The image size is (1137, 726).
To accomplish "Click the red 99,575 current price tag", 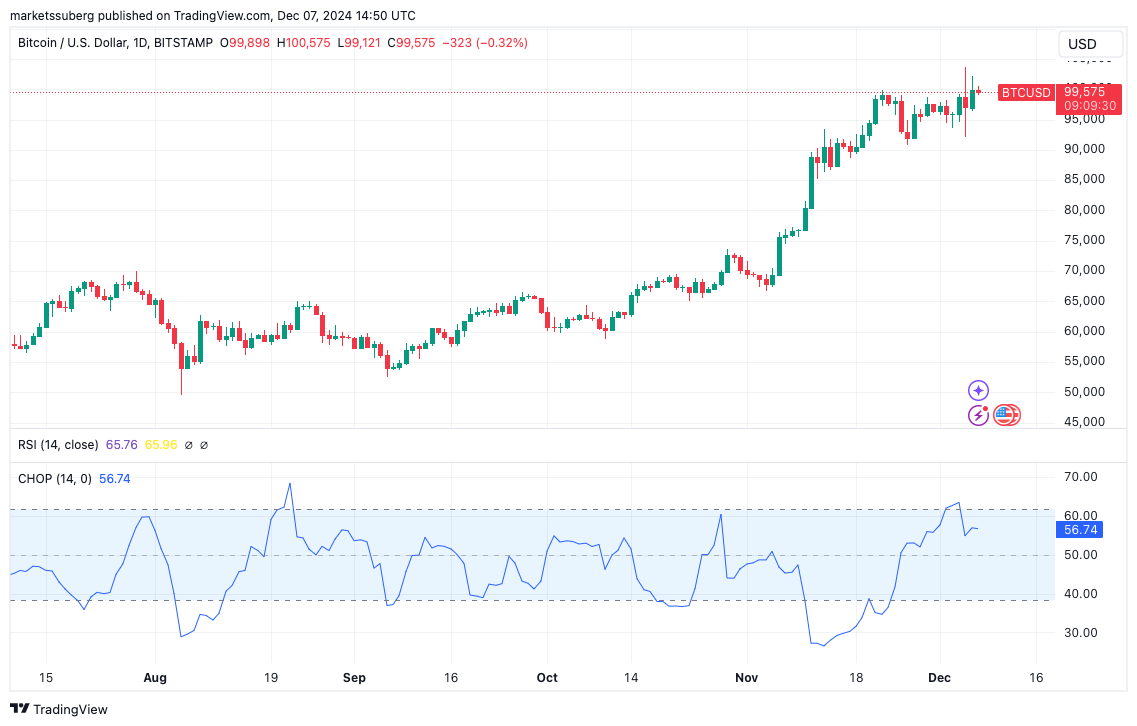I will coord(1089,92).
